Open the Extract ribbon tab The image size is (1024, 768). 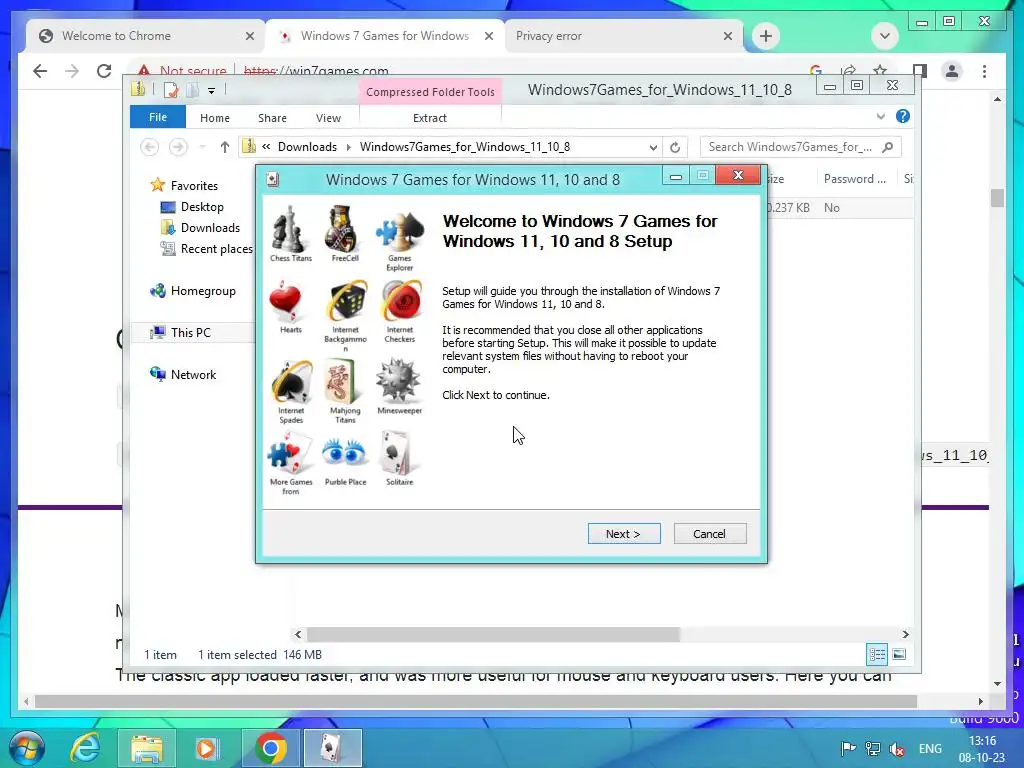(430, 118)
